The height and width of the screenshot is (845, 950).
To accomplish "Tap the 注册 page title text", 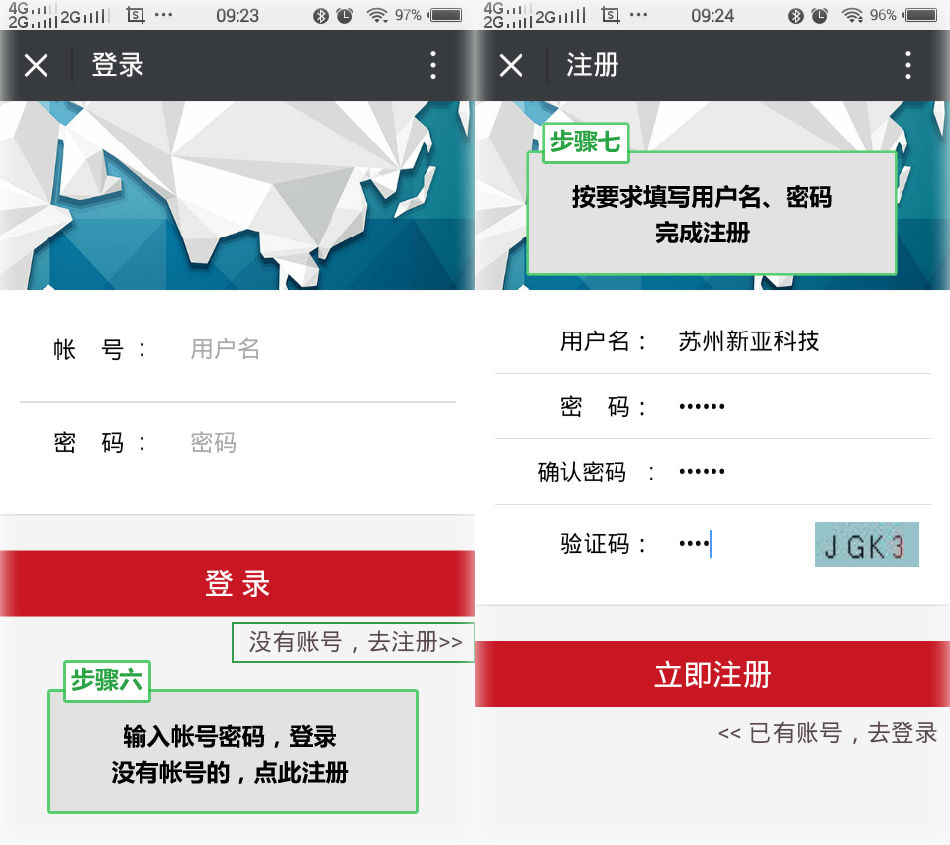I will [x=592, y=65].
